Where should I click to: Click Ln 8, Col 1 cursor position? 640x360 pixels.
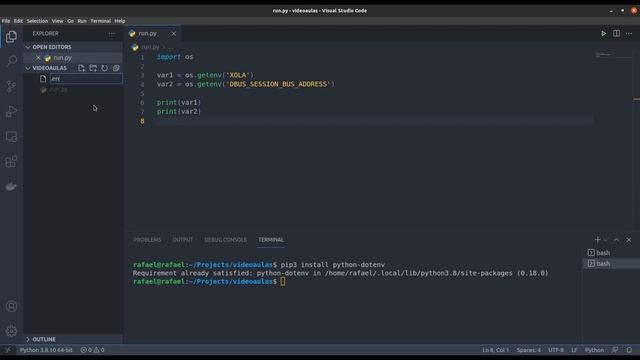(495, 350)
